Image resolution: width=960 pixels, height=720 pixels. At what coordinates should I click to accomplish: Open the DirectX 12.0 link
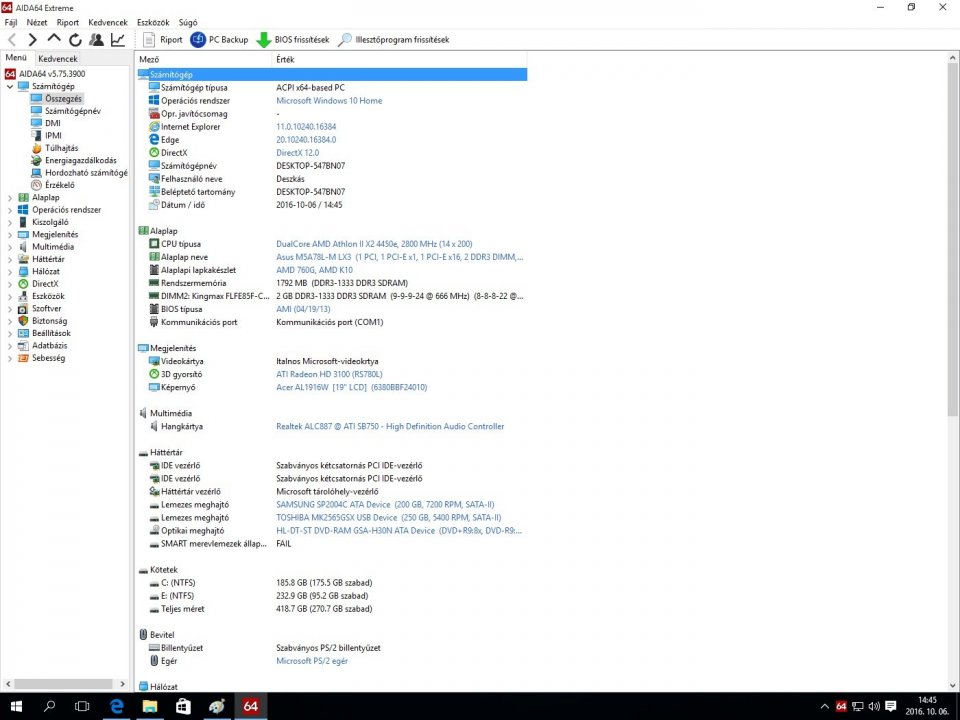[x=298, y=152]
